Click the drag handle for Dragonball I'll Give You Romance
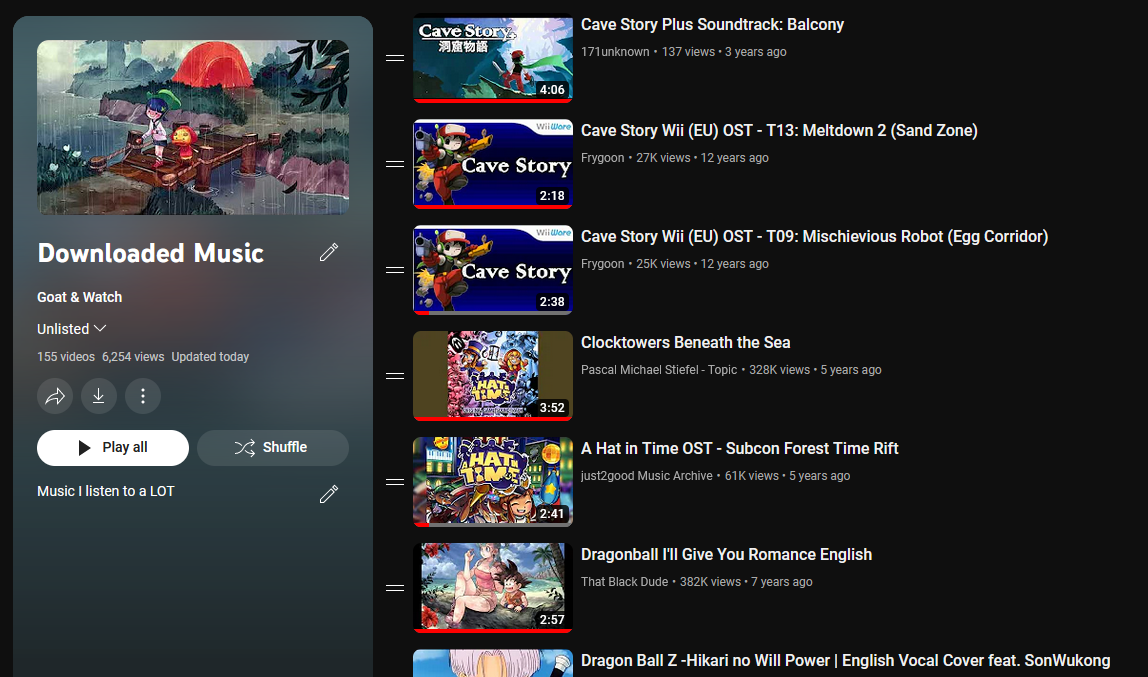This screenshot has width=1148, height=677. 395,588
